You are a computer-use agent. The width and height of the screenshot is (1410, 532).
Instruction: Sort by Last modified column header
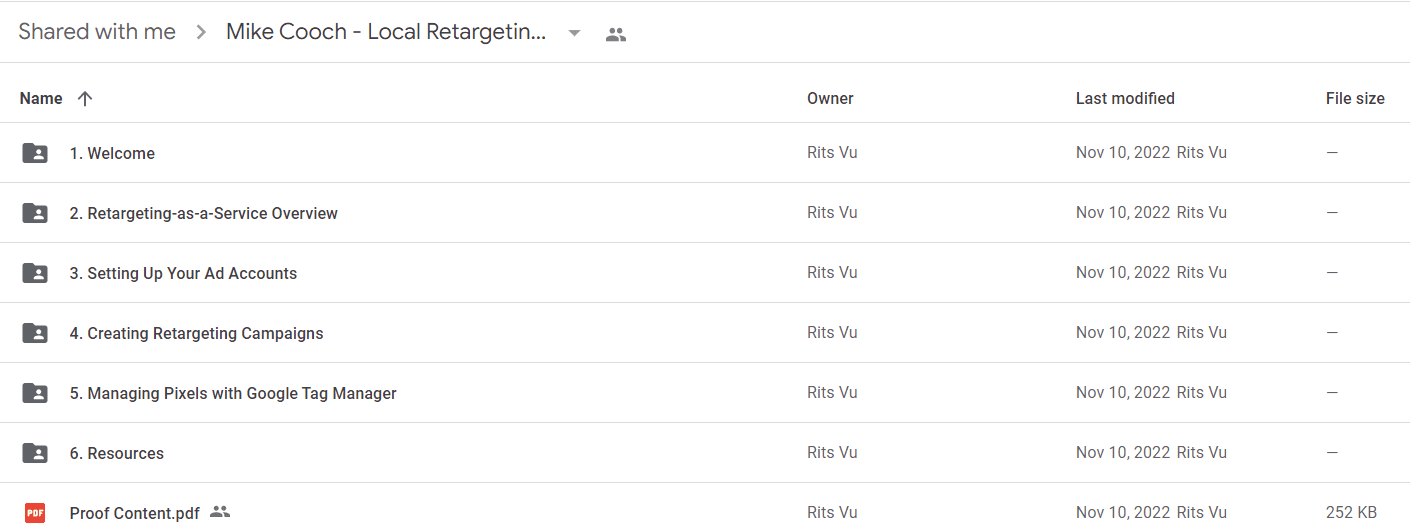pos(1125,98)
